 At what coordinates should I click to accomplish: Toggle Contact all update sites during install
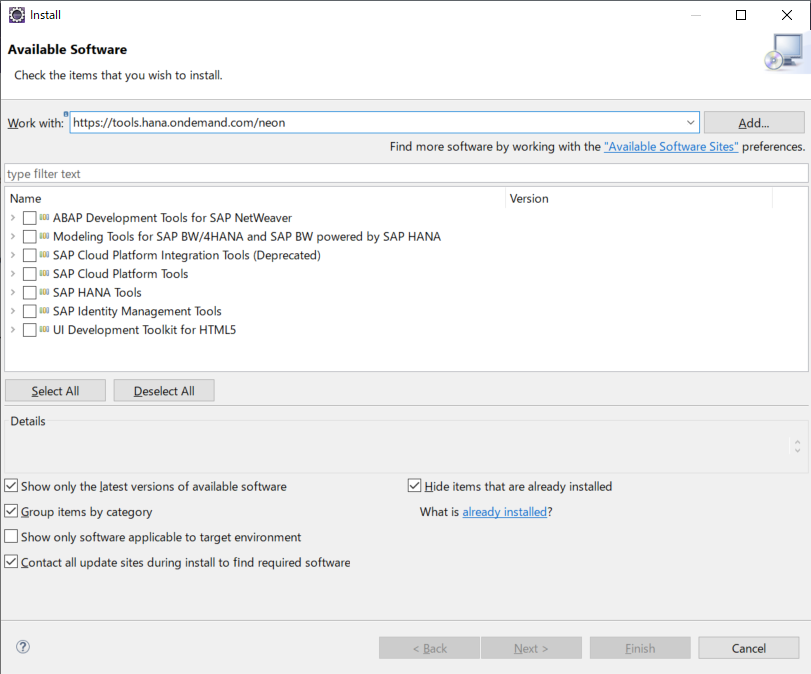pos(11,562)
